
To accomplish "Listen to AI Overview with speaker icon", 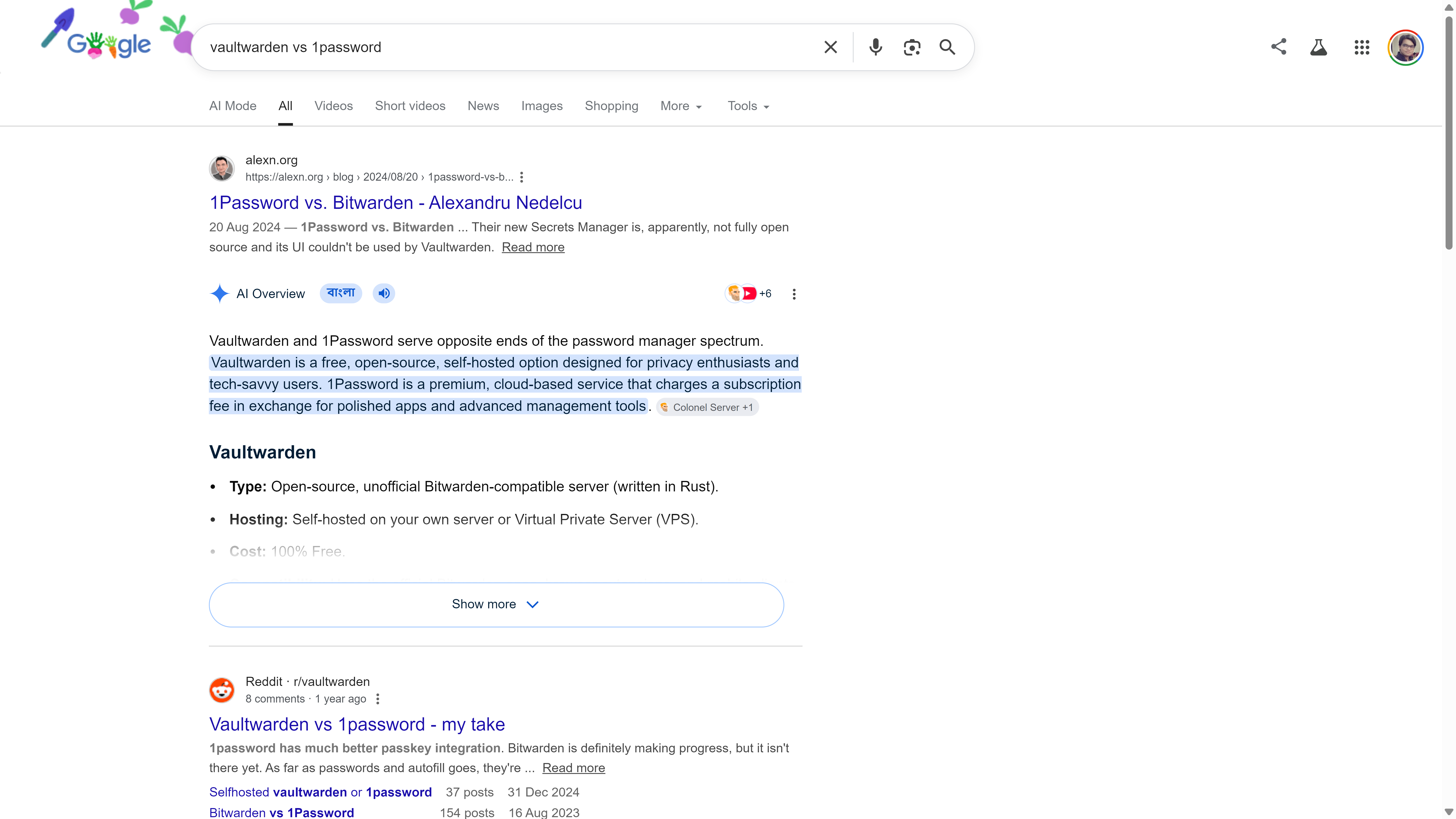I will pos(384,293).
